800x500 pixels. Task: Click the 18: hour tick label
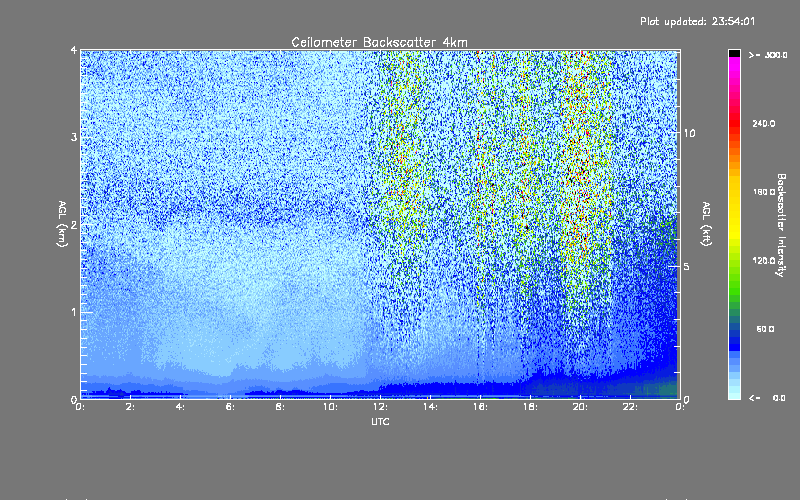click(x=530, y=407)
